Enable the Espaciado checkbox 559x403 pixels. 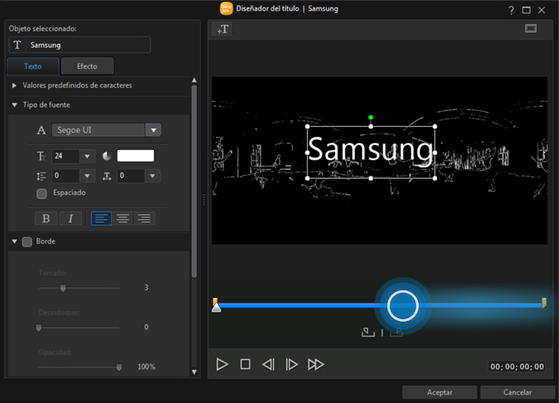[x=42, y=194]
